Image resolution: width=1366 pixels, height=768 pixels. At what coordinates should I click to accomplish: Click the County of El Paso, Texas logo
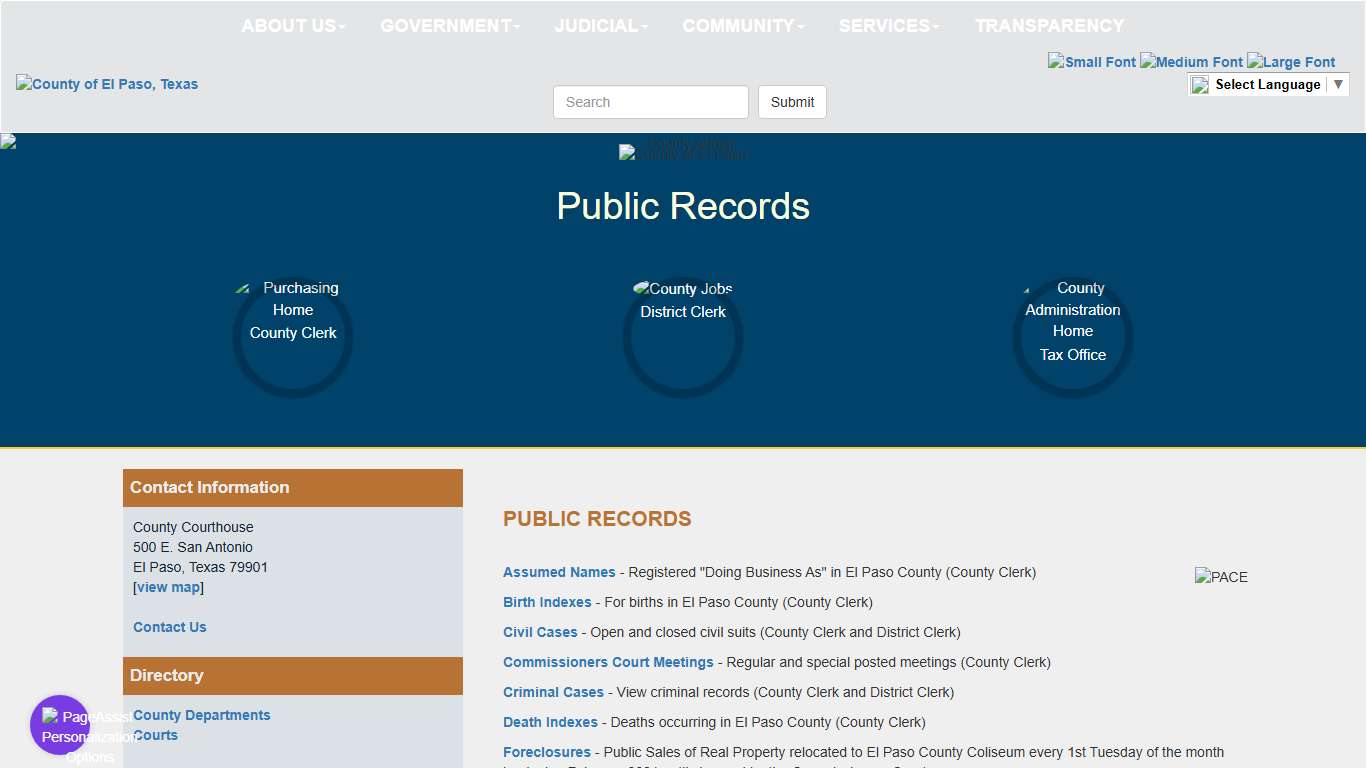coord(107,84)
